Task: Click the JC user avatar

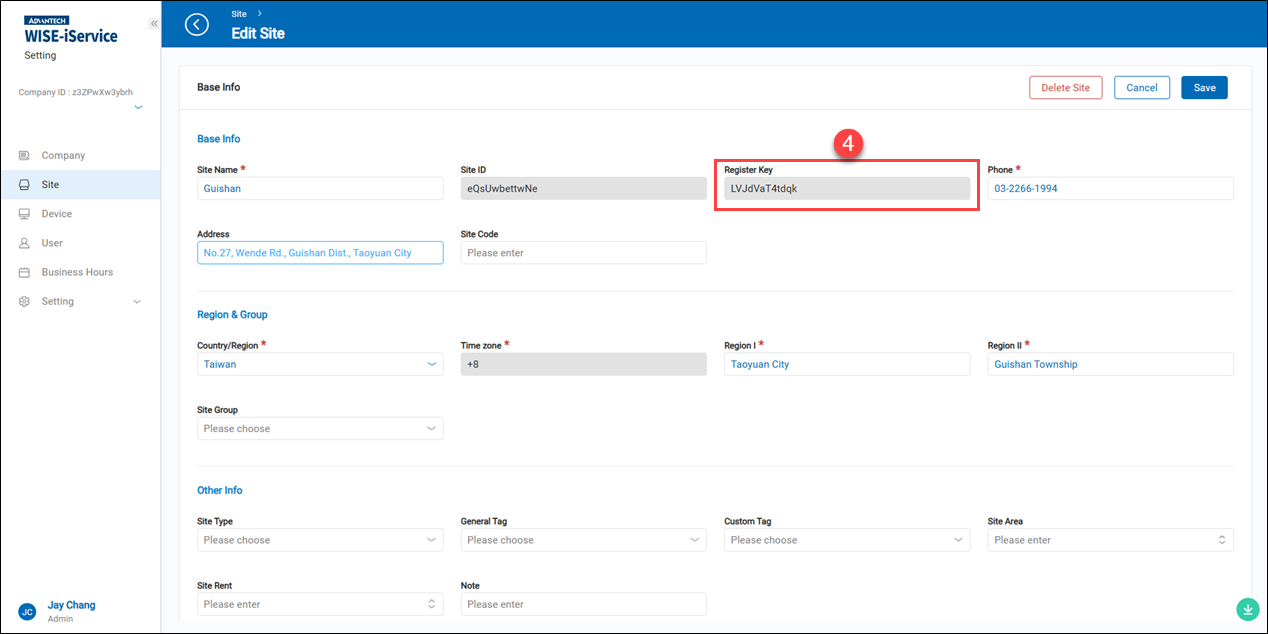Action: point(27,611)
